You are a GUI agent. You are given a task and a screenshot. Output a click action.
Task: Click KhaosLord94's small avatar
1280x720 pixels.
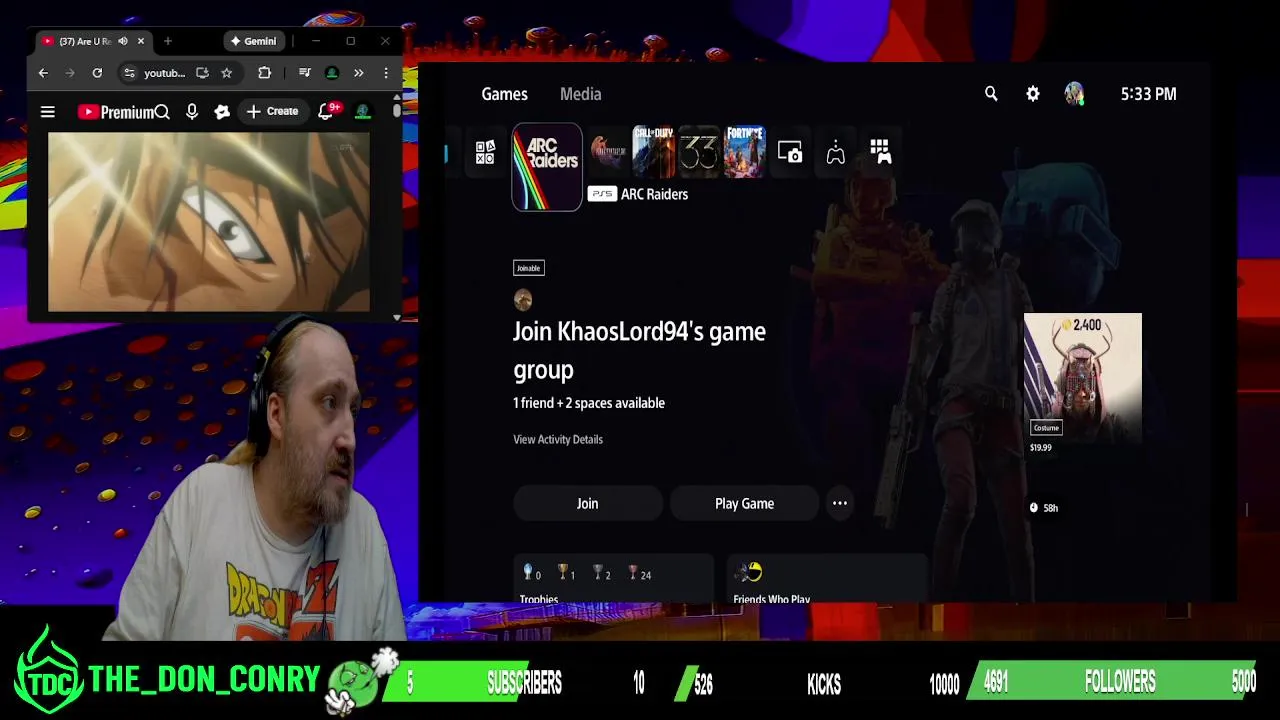tap(523, 300)
